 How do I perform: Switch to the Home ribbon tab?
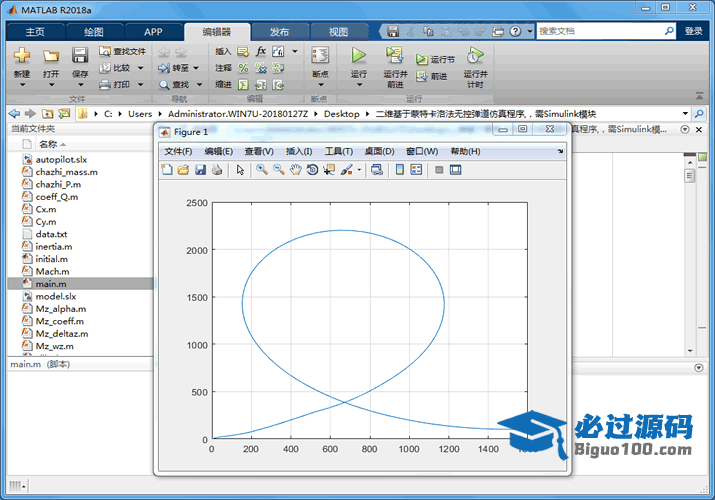coord(35,32)
